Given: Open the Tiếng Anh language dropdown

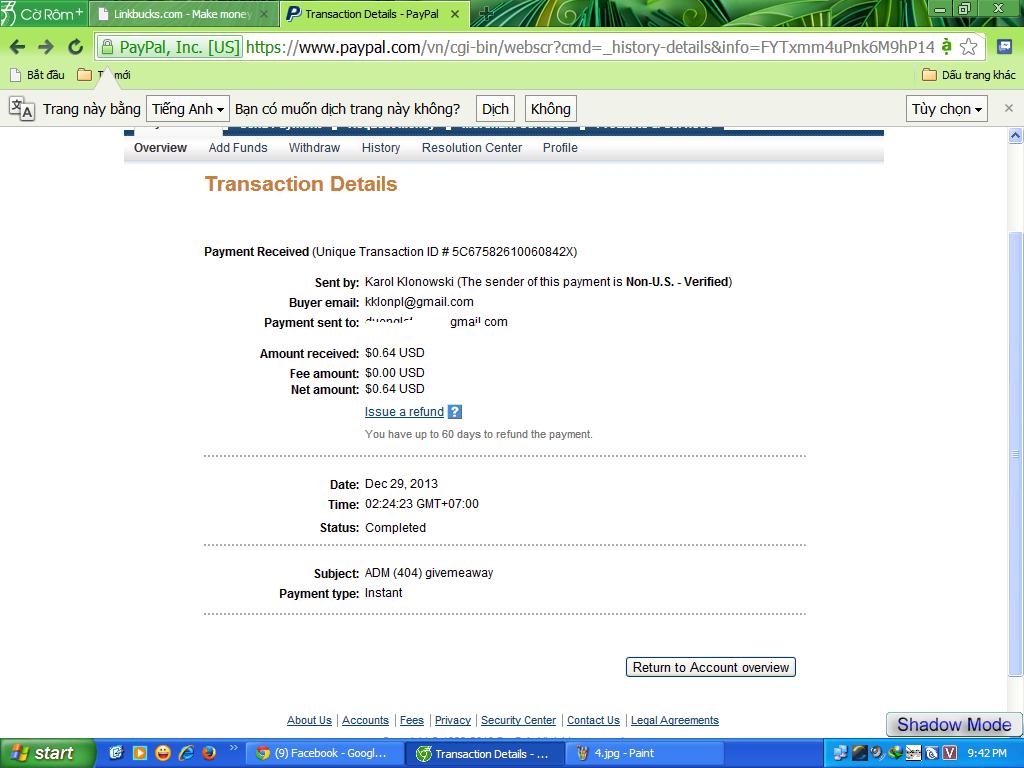Looking at the screenshot, I should point(188,109).
